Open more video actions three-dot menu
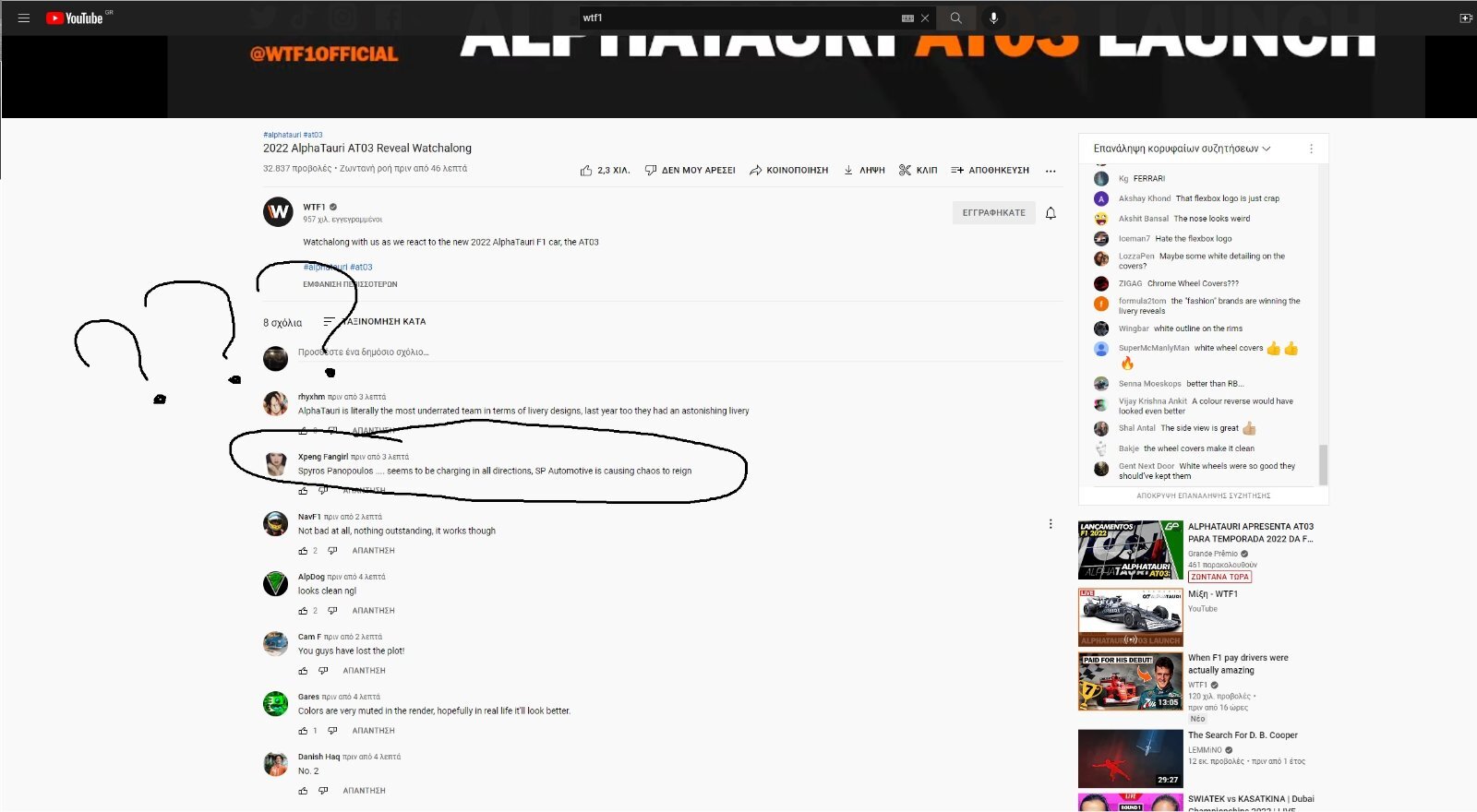1477x812 pixels. (x=1051, y=171)
